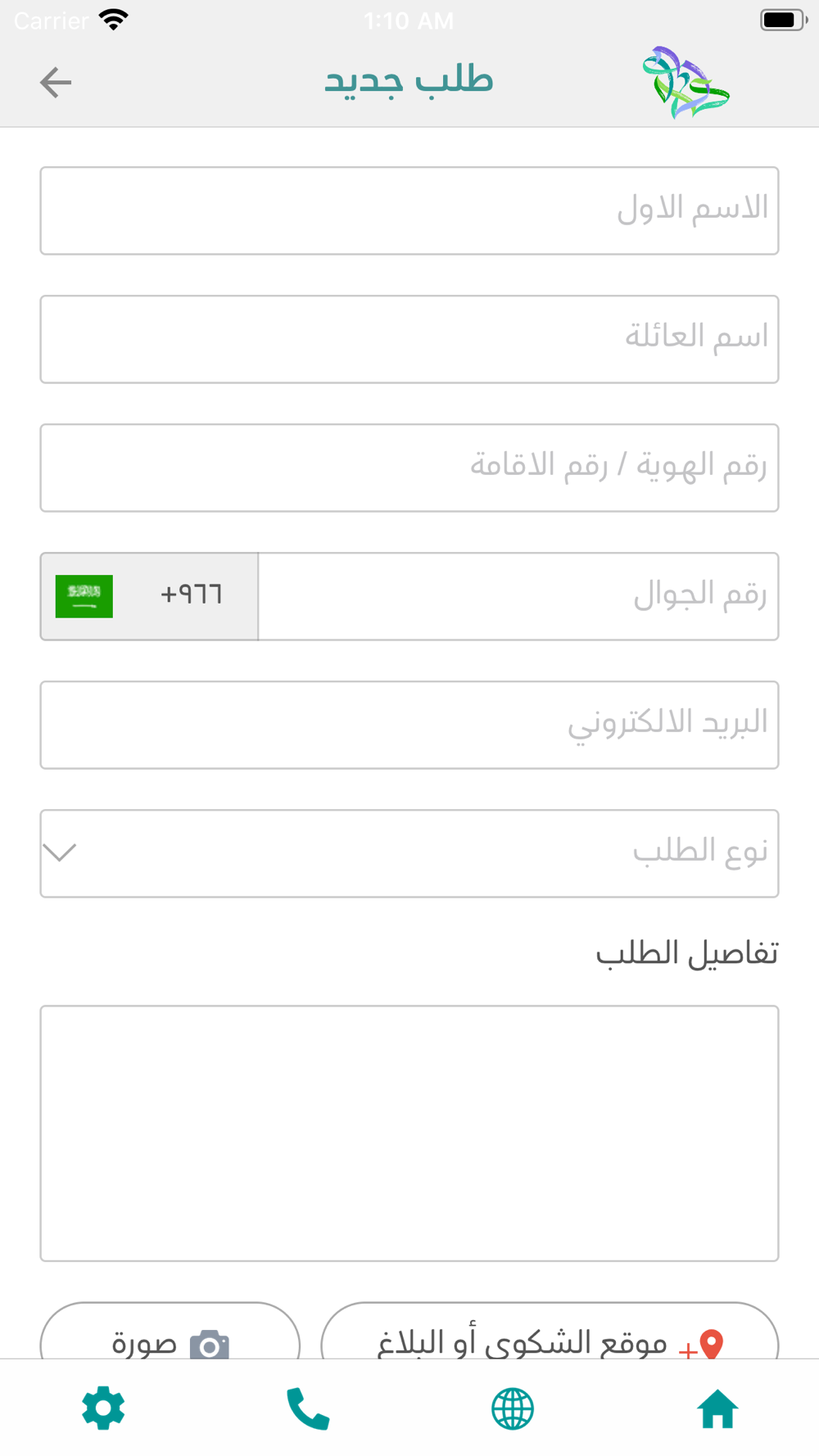The width and height of the screenshot is (819, 1456).
Task: Tap the globe language icon
Action: (x=513, y=1409)
